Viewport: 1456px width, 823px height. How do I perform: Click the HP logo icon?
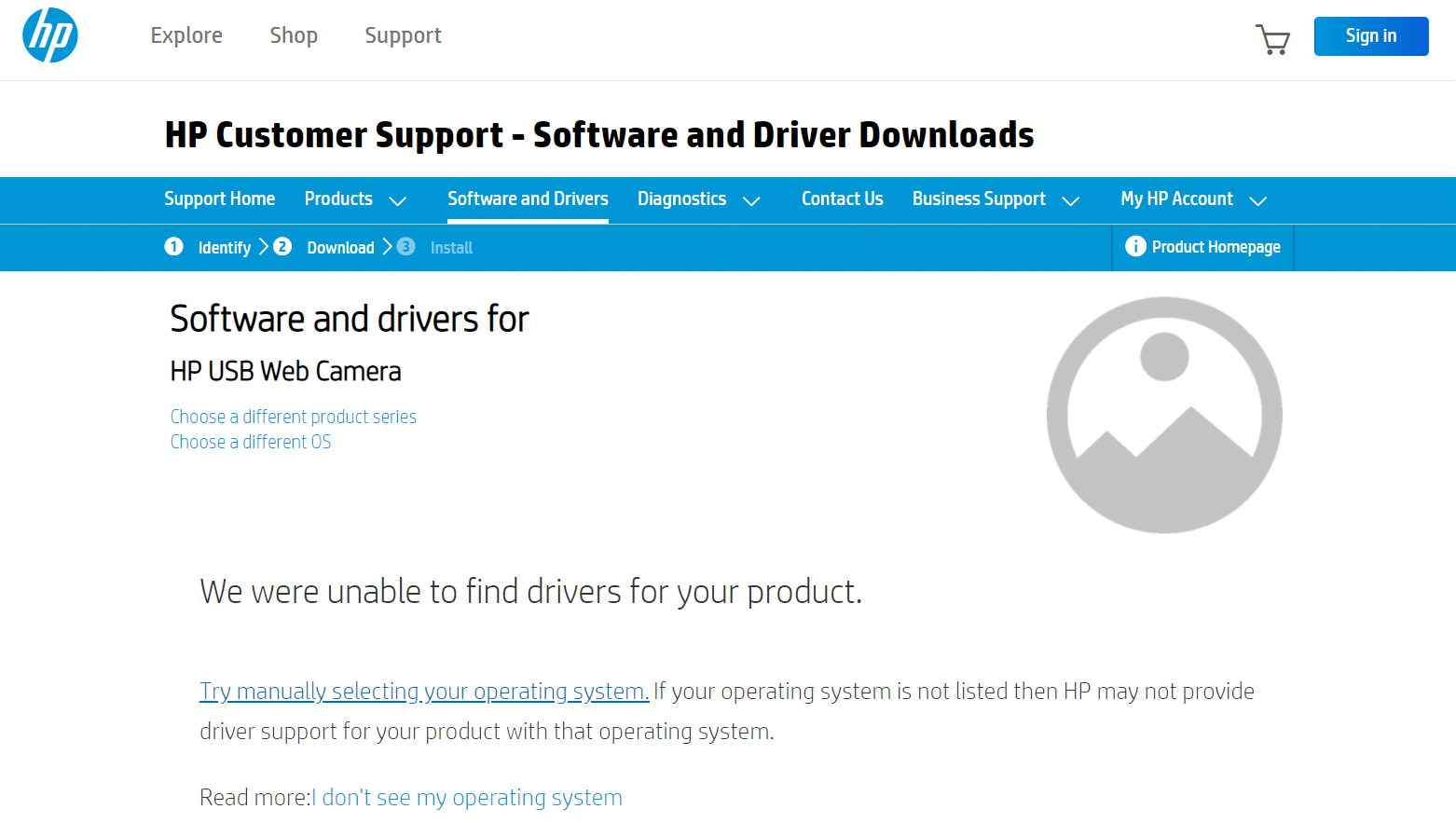tap(50, 35)
